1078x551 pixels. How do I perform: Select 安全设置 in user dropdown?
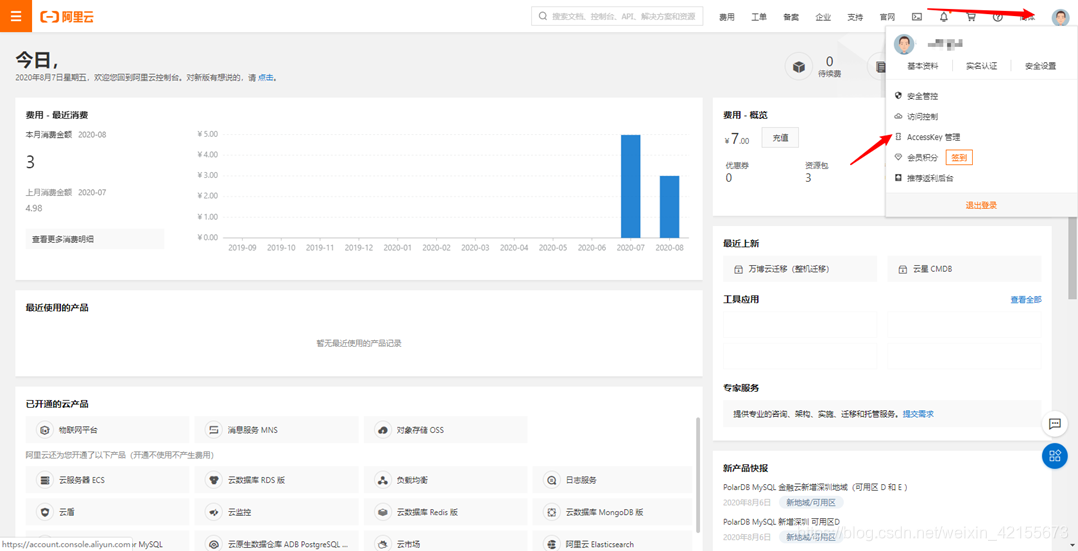1040,66
